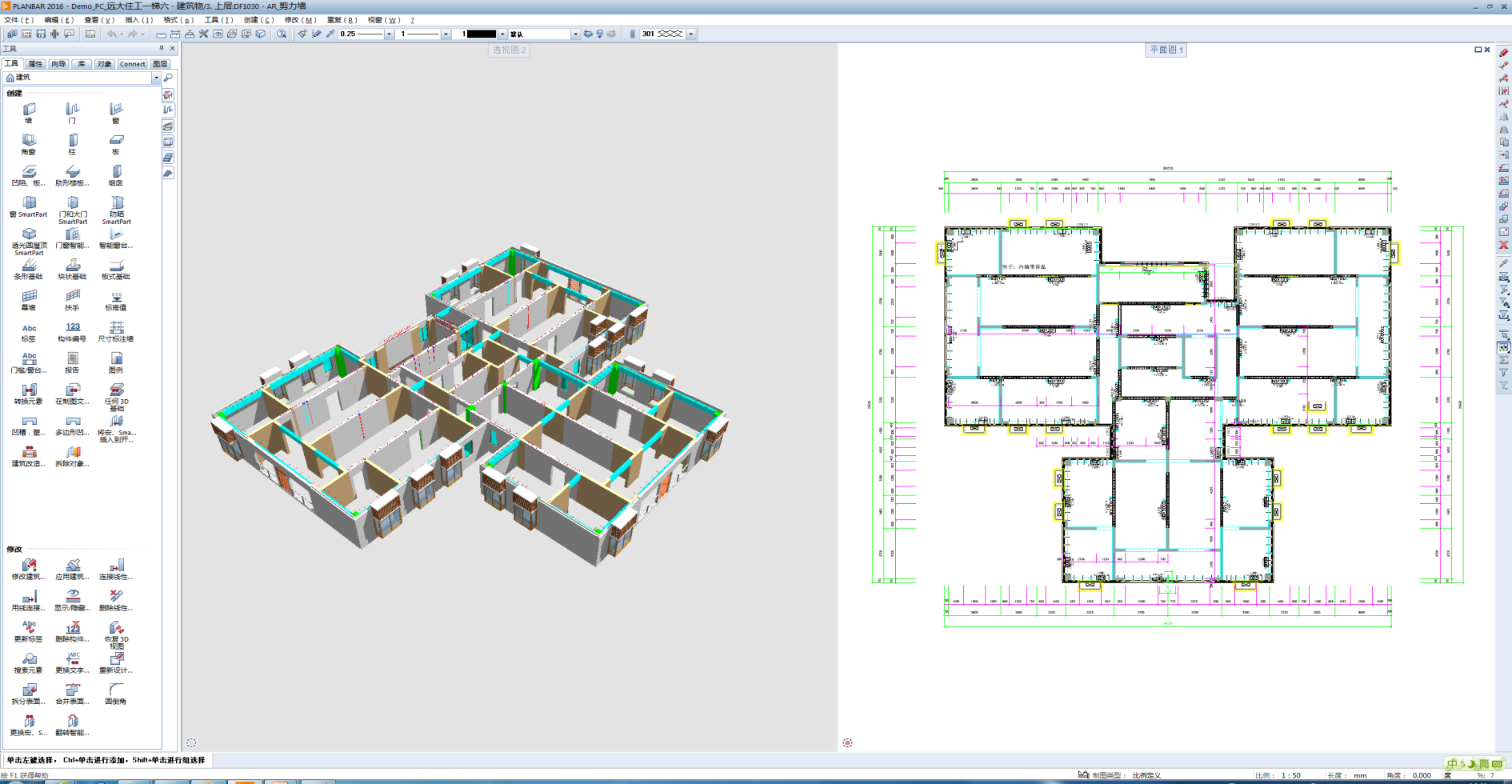
Task: Select the 搜索元素 find elements tool
Action: [29, 663]
